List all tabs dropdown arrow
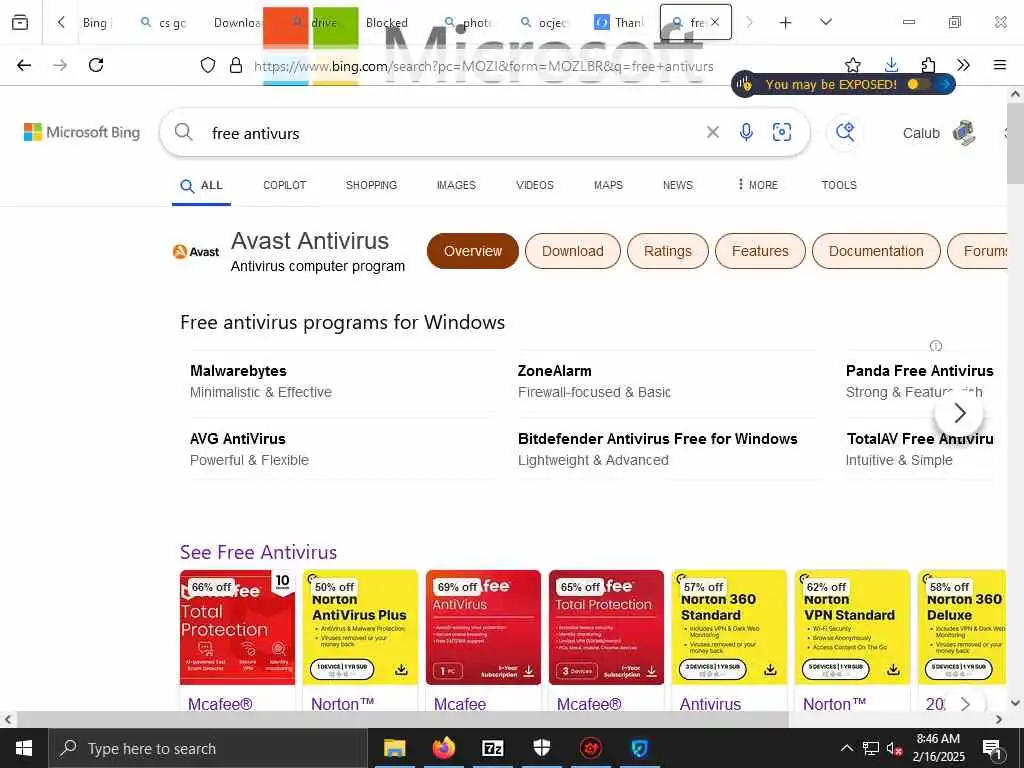Image resolution: width=1024 pixels, height=768 pixels. click(825, 22)
